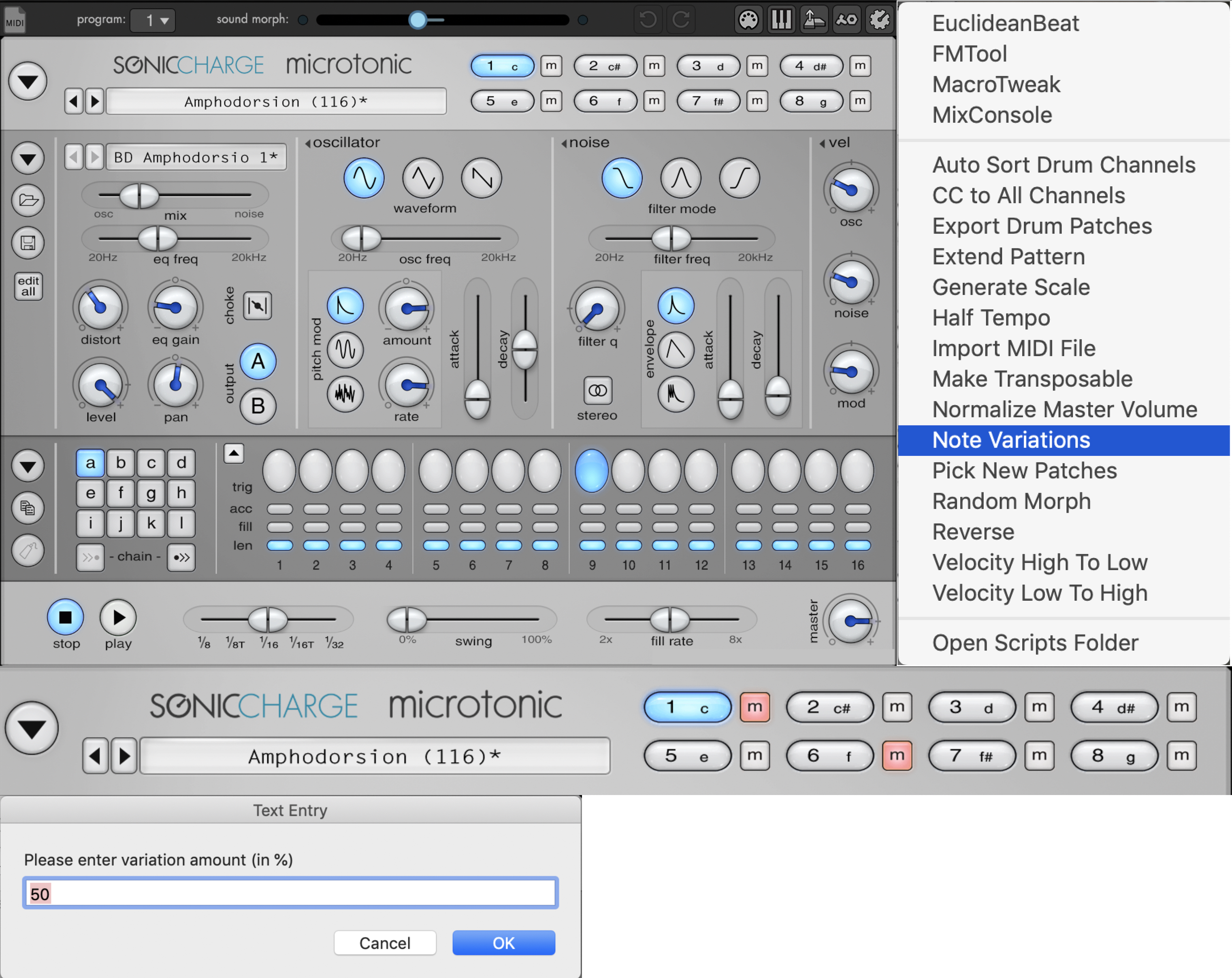Toggle the choke button
1232x978 pixels.
[258, 306]
